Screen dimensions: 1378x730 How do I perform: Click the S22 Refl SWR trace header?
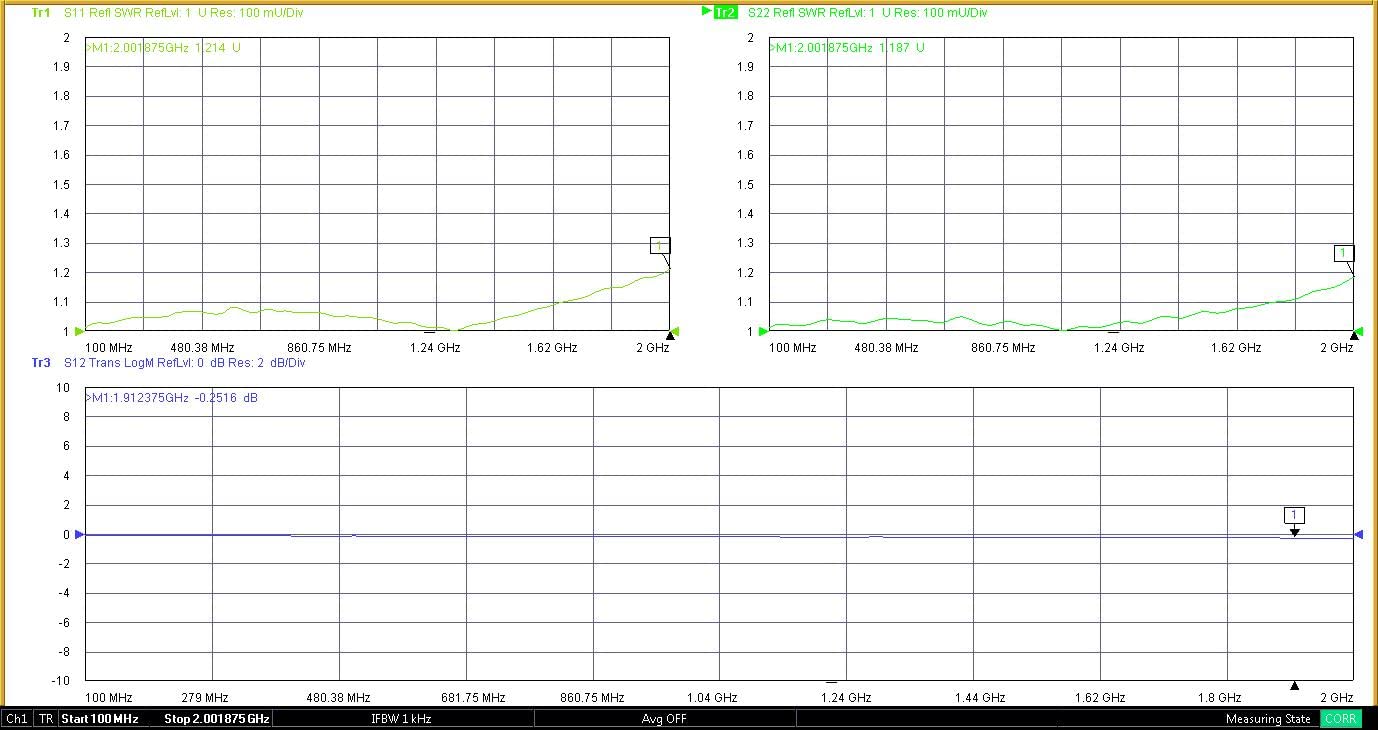coord(867,13)
